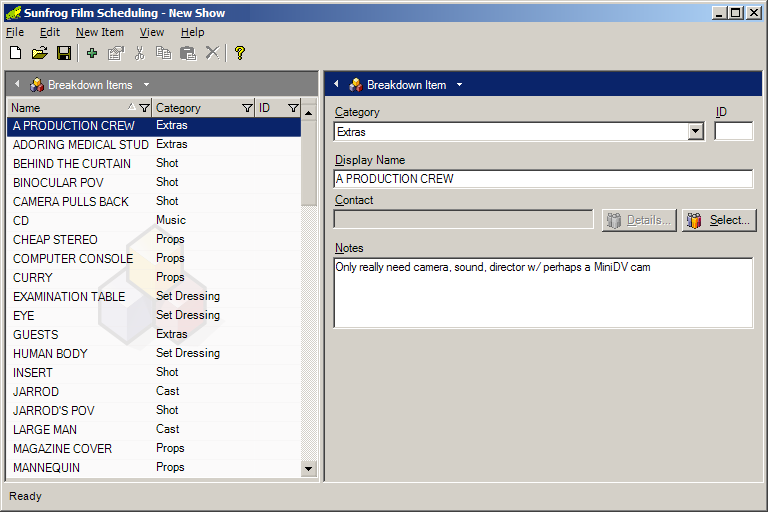Filter the Name column
The image size is (768, 512).
144,108
